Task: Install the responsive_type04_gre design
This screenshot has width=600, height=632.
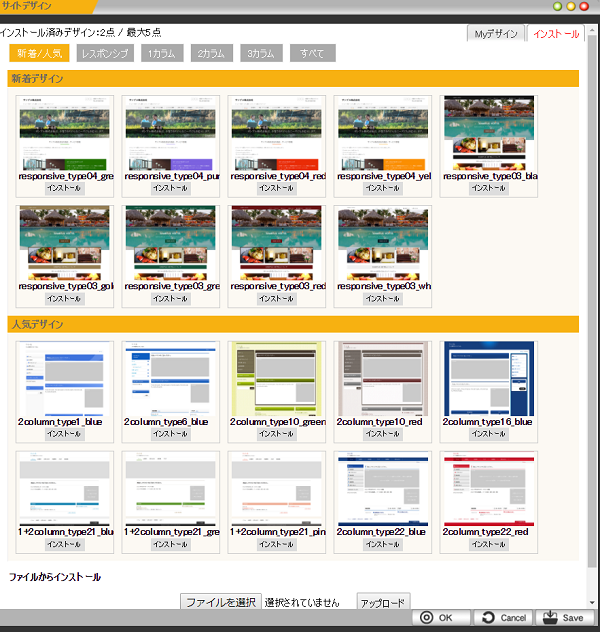Action: pyautogui.click(x=64, y=188)
